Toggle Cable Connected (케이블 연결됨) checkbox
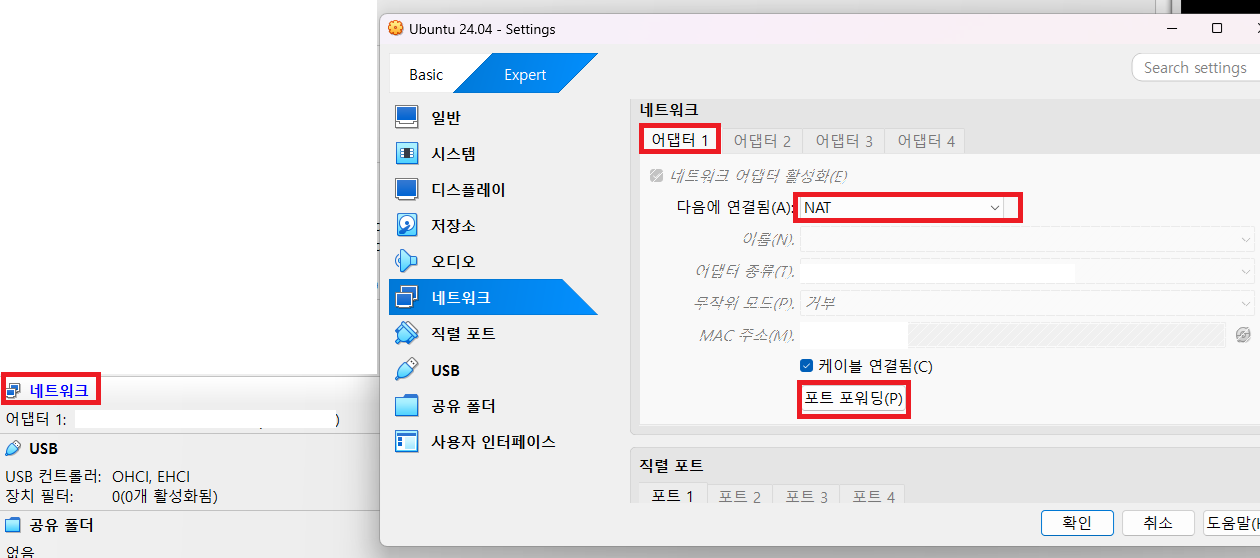The height and width of the screenshot is (558, 1260). 807,366
